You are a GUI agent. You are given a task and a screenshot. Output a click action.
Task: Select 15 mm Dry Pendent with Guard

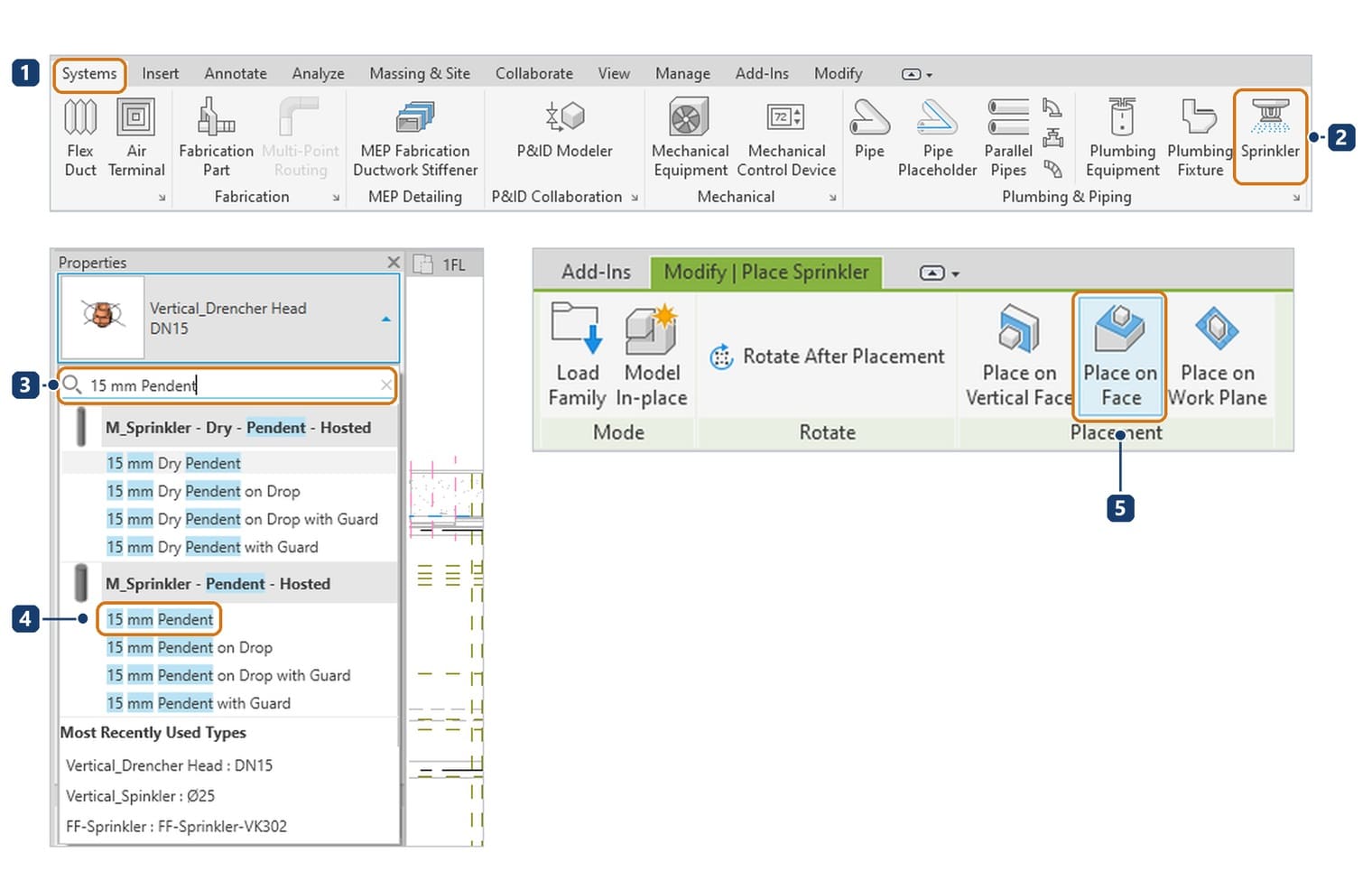point(212,547)
